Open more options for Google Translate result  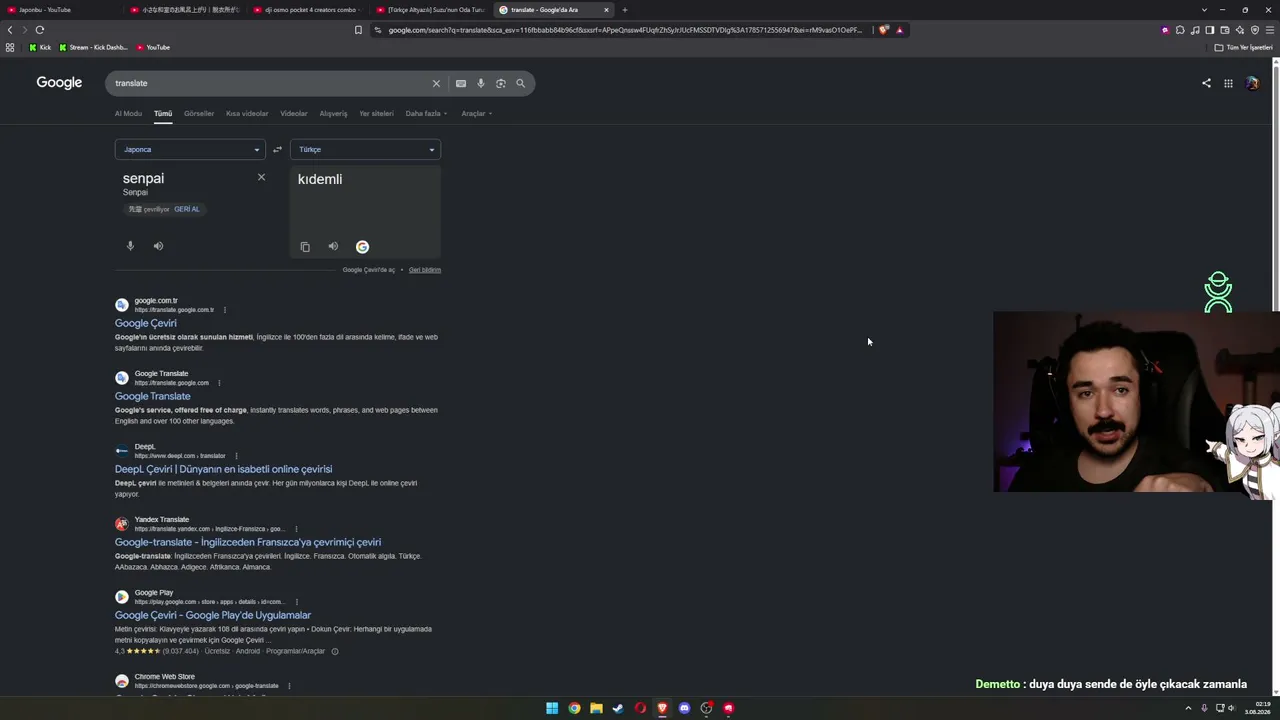219,383
